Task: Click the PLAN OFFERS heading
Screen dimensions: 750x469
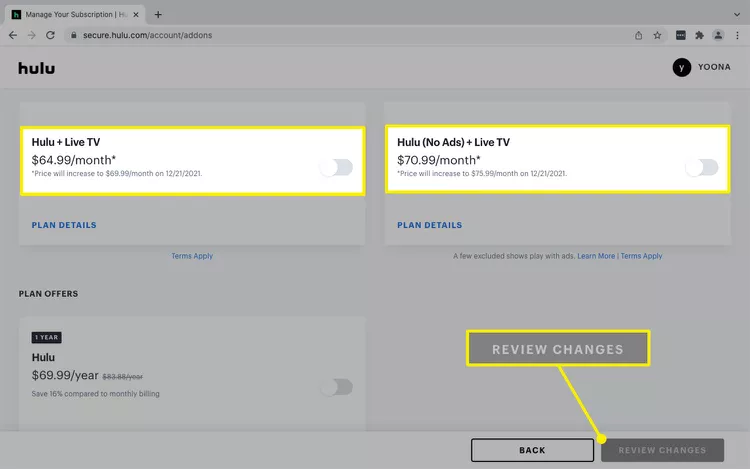Action: (48, 294)
